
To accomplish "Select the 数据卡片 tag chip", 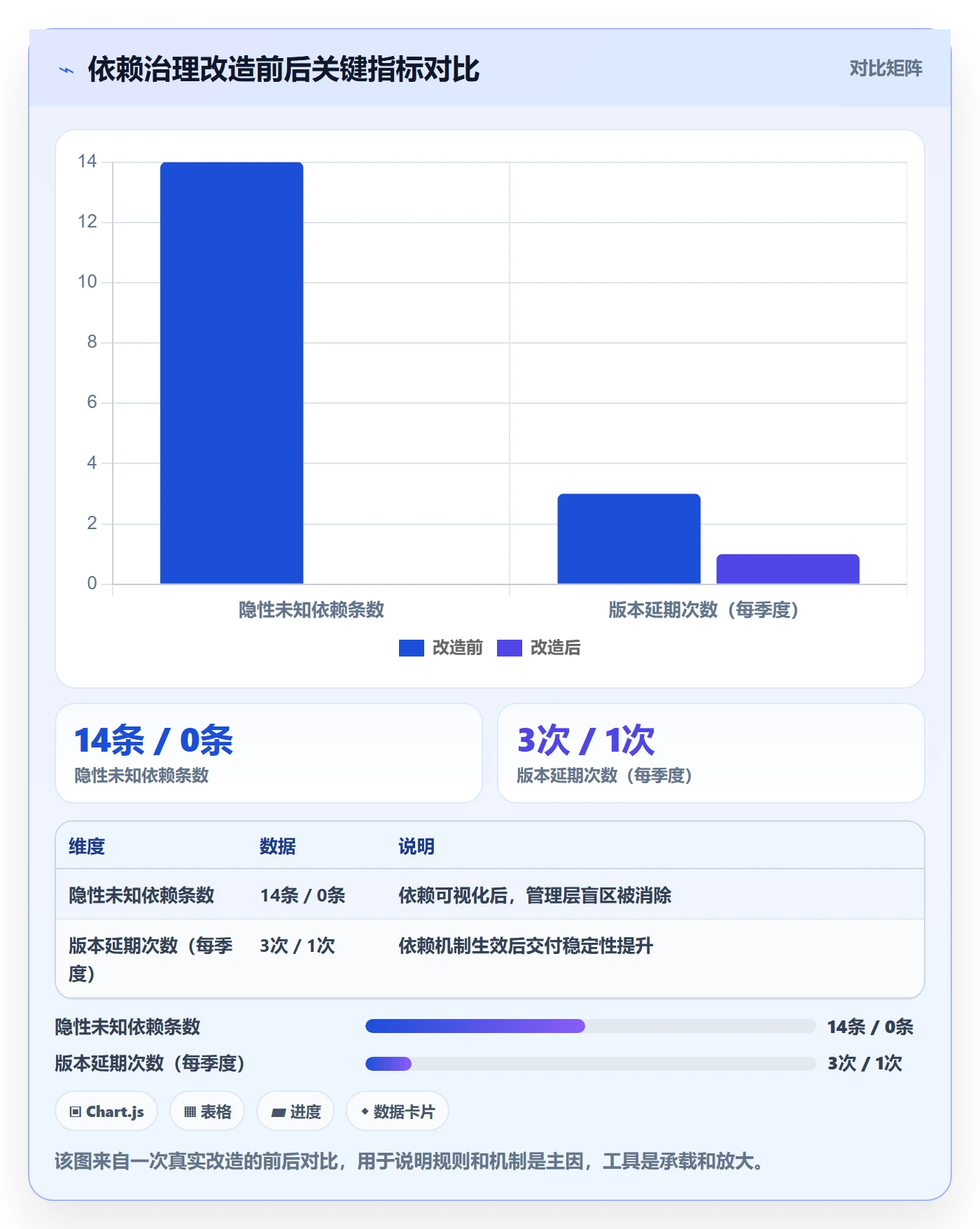I will pos(398,1111).
